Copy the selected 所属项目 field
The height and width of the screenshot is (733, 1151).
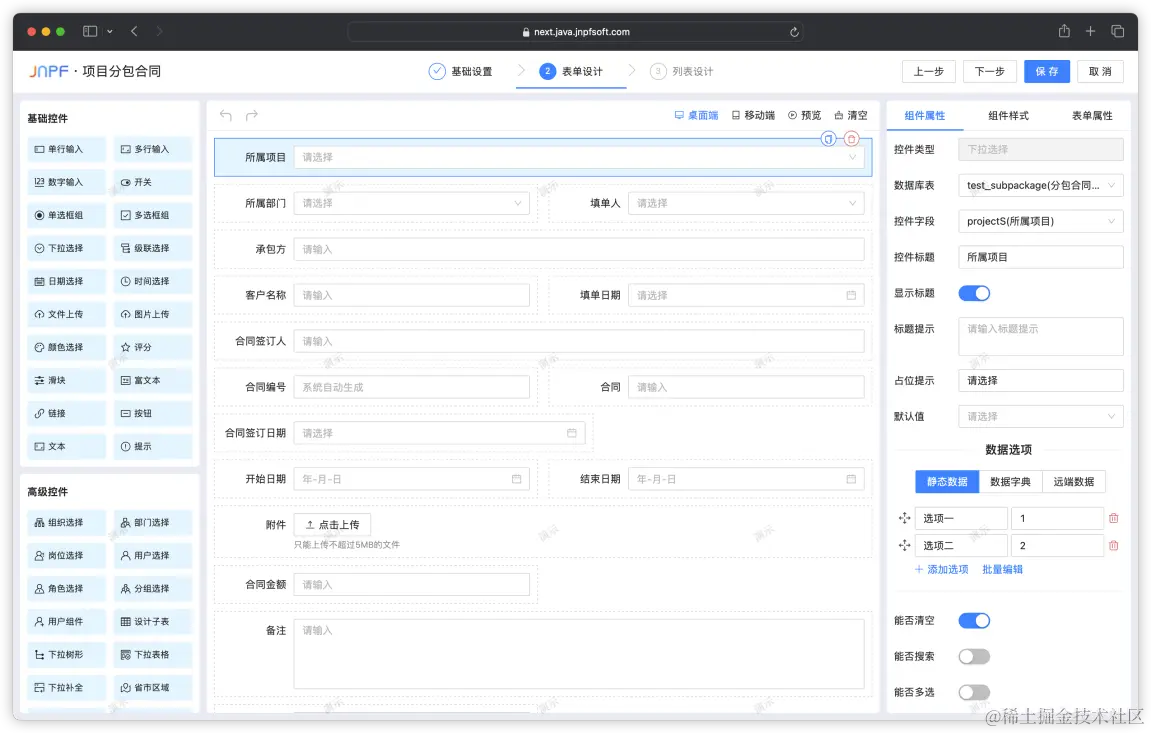[x=828, y=139]
